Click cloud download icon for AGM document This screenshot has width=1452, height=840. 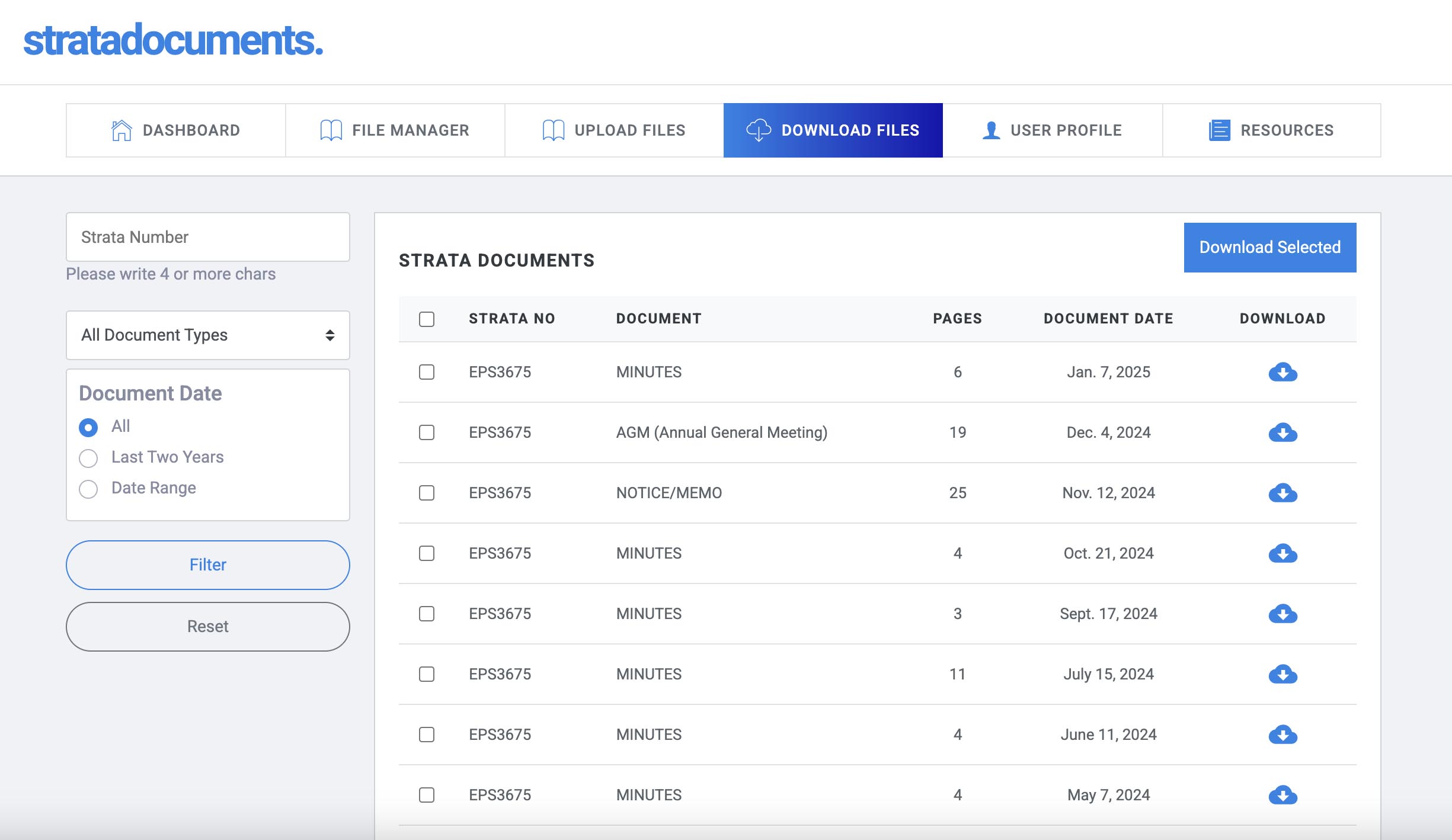coord(1283,432)
